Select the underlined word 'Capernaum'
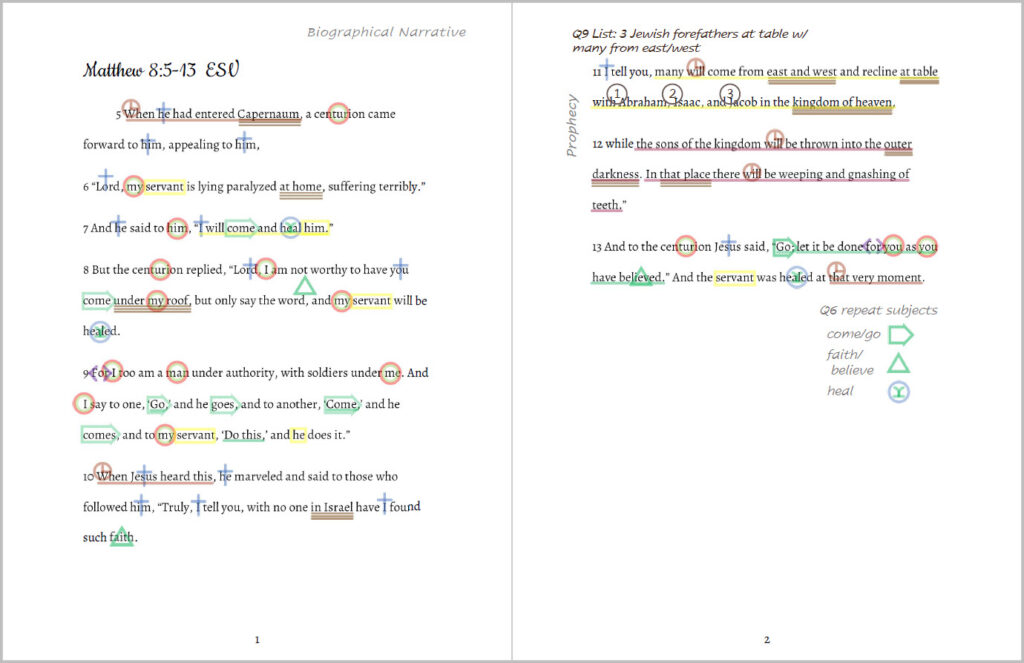 pos(268,114)
